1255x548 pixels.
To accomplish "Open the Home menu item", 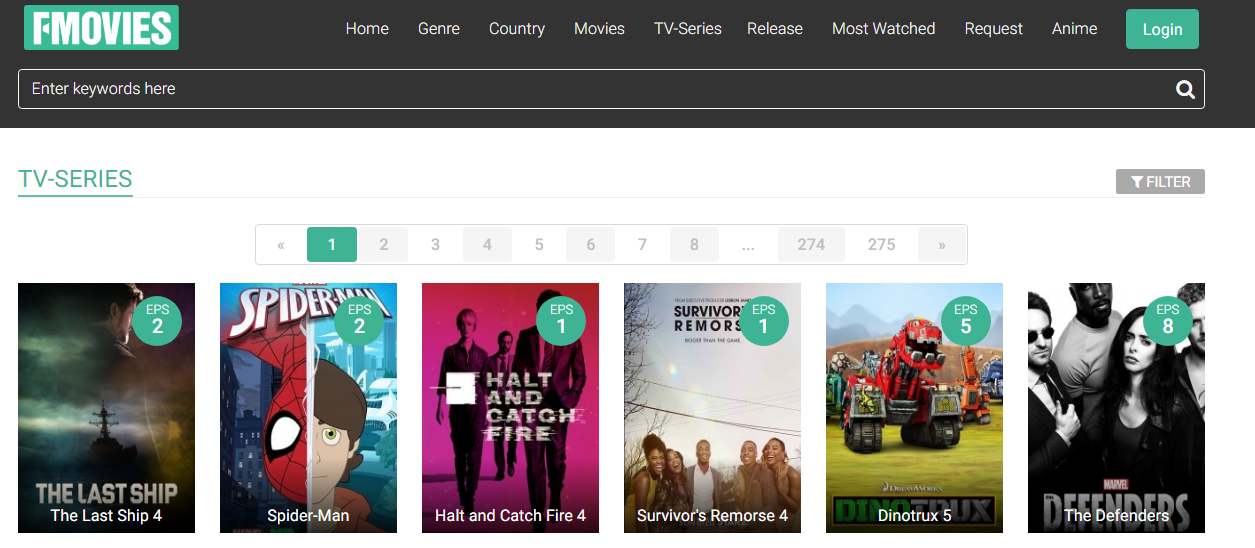I will pyautogui.click(x=367, y=29).
